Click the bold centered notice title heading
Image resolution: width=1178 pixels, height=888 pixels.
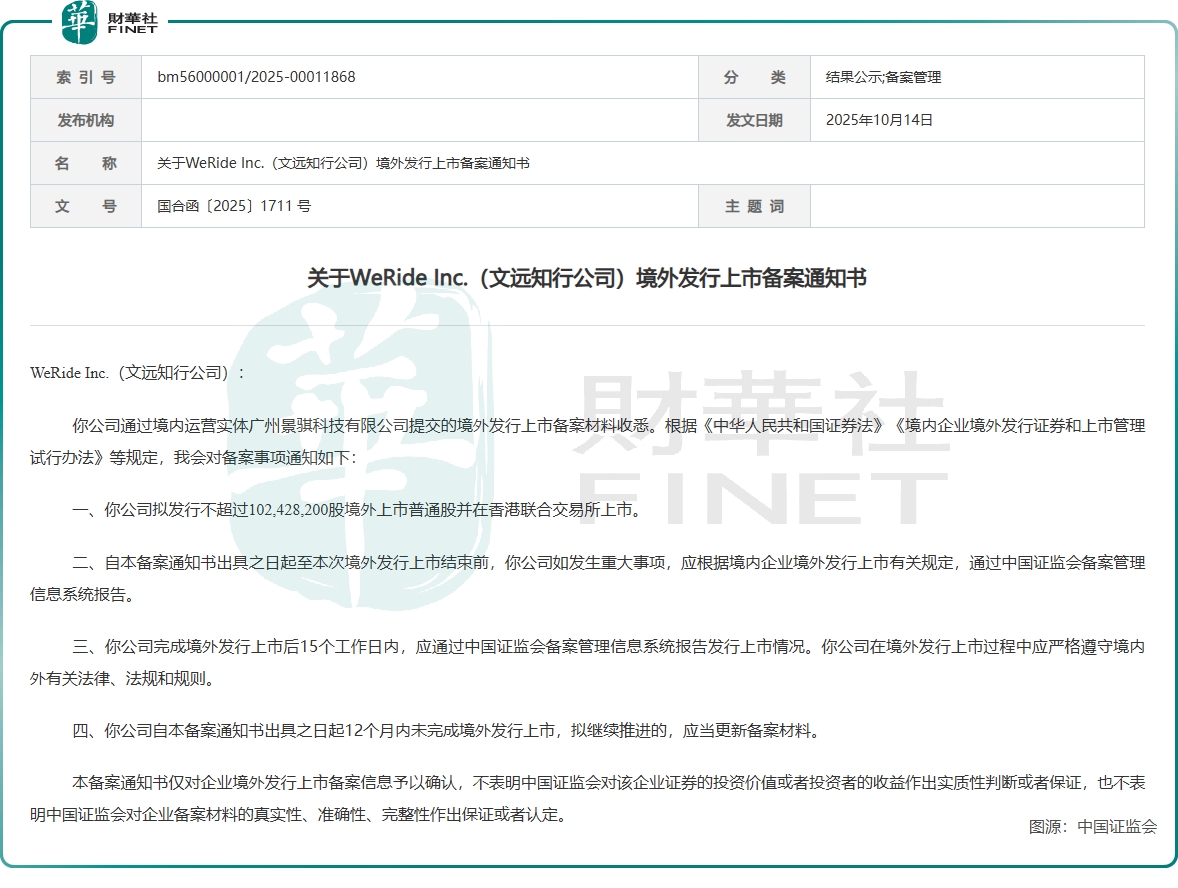[x=587, y=278]
